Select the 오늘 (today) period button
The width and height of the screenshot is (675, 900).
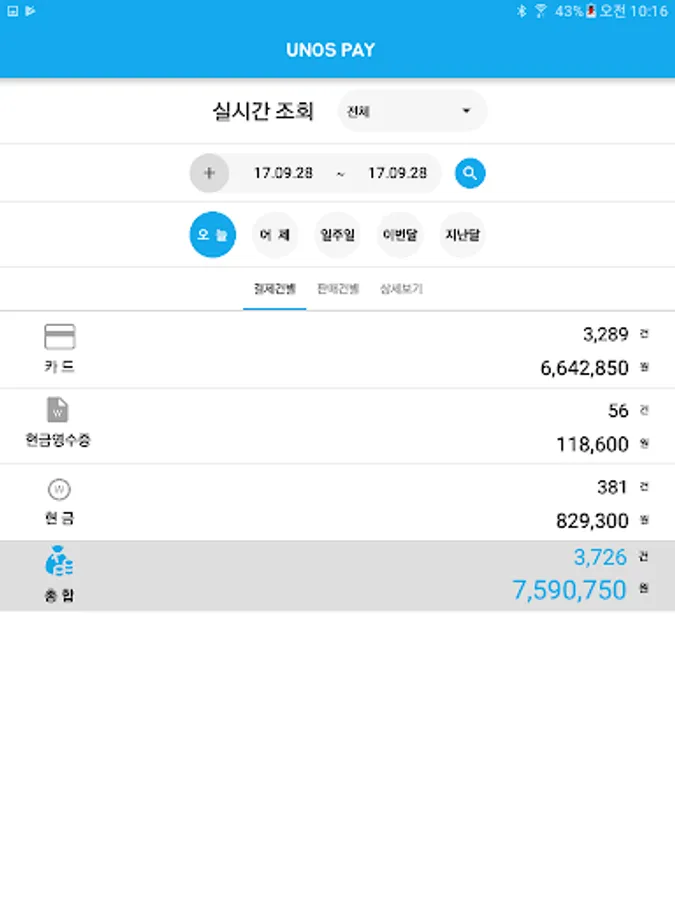click(x=213, y=235)
